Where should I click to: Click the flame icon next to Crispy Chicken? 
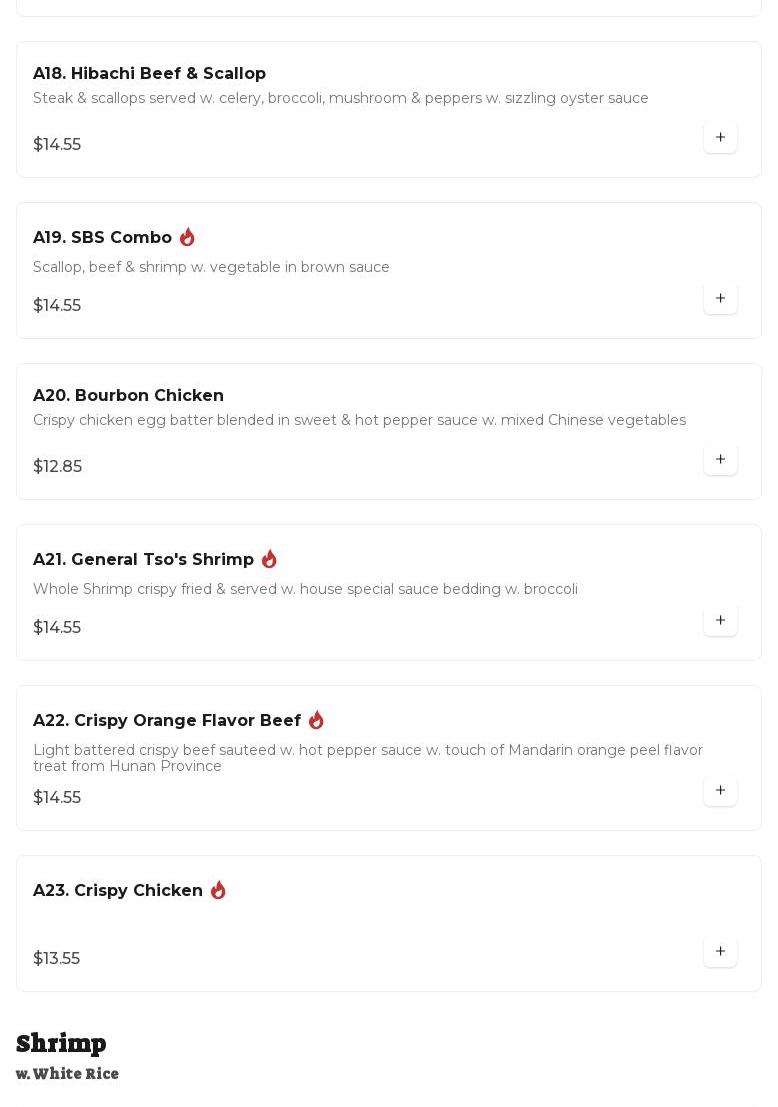pos(218,890)
